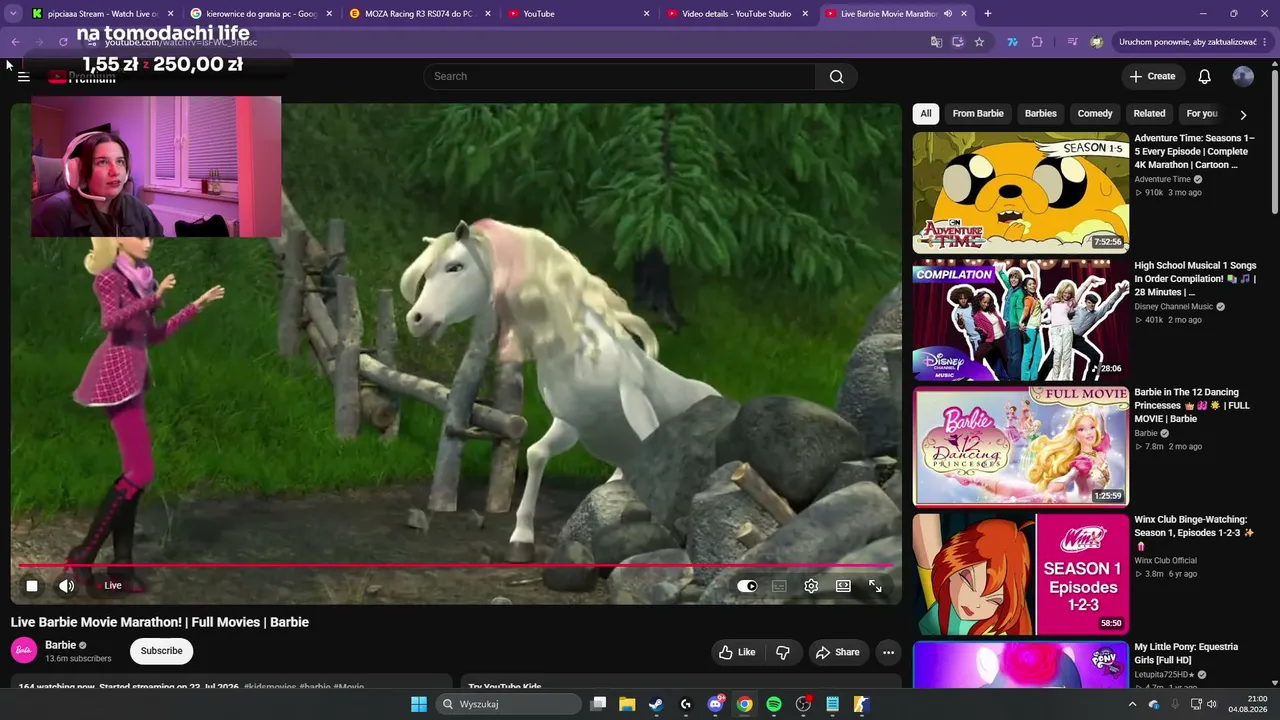Open more actions menu below the video
This screenshot has height=720, width=1280.
[x=888, y=652]
